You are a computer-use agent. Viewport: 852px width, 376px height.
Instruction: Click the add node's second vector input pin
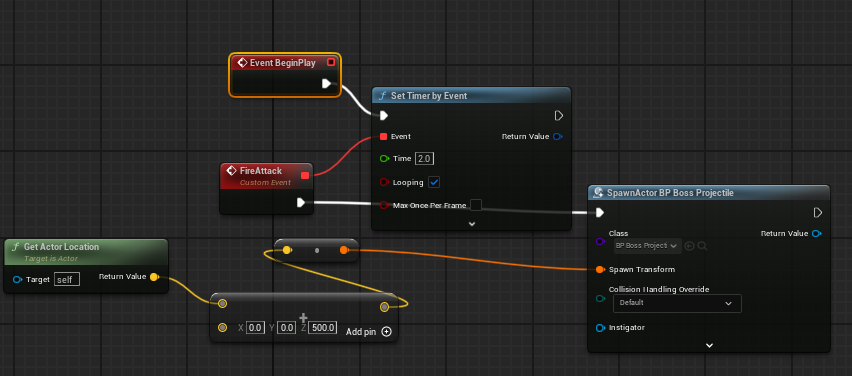222,327
